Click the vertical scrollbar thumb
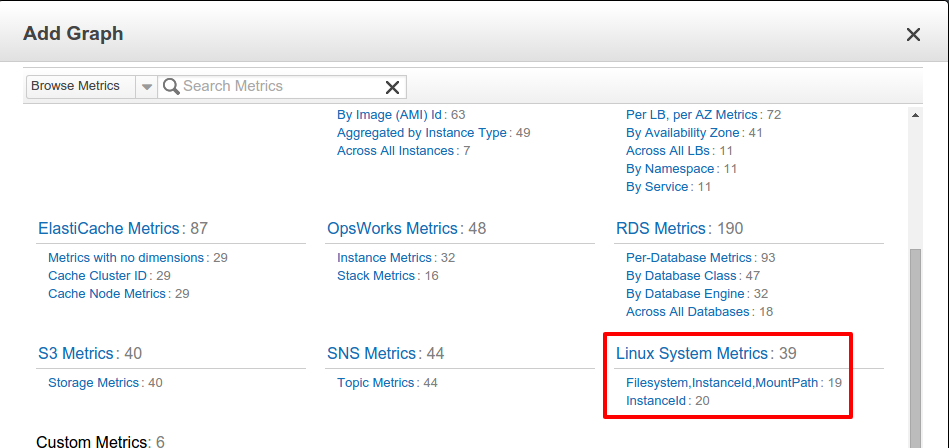Image resolution: width=949 pixels, height=448 pixels. [915, 348]
